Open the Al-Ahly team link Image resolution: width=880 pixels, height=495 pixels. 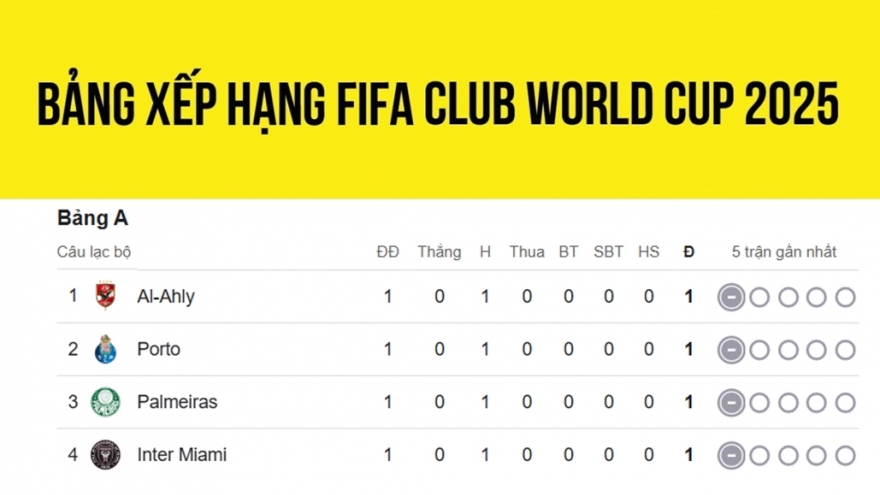[166, 296]
